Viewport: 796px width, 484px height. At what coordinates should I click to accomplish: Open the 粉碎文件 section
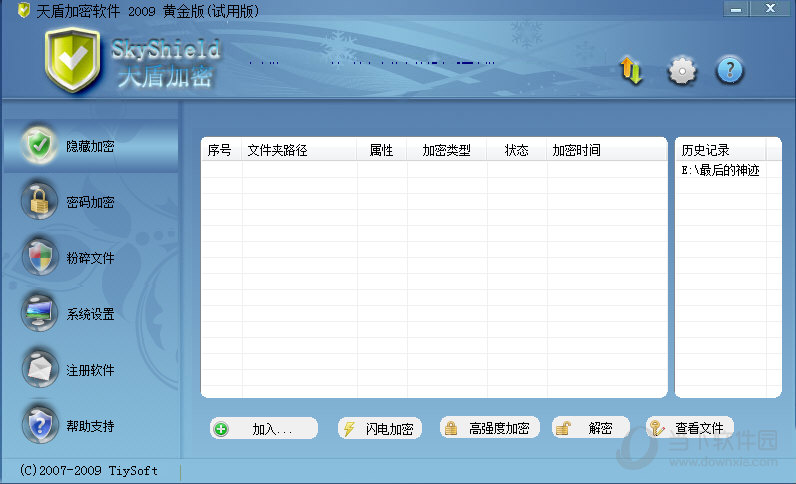pyautogui.click(x=90, y=258)
